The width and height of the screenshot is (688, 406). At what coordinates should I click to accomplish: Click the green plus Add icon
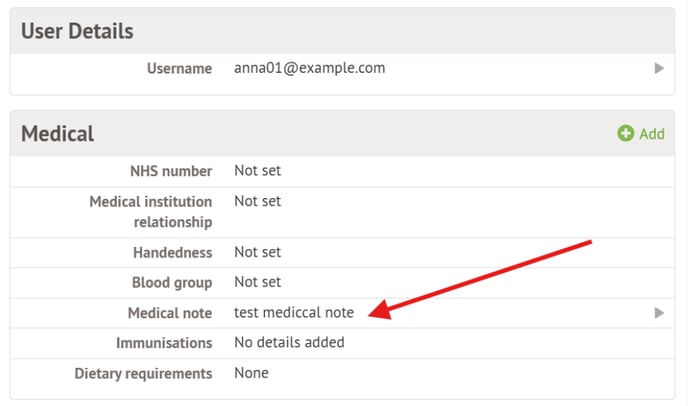pos(625,133)
